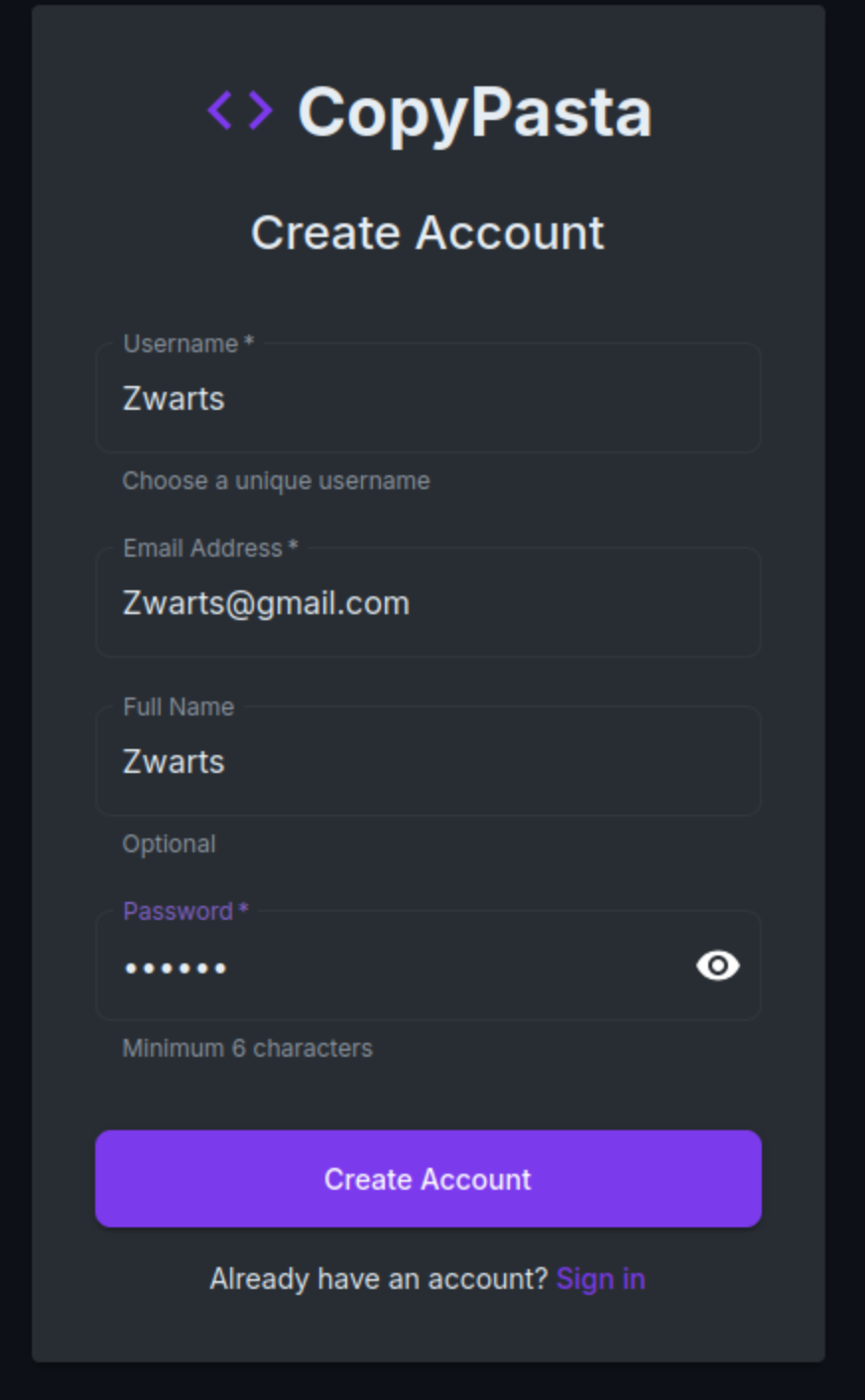Click the purple code brackets logo icon
865x1400 pixels.
238,109
